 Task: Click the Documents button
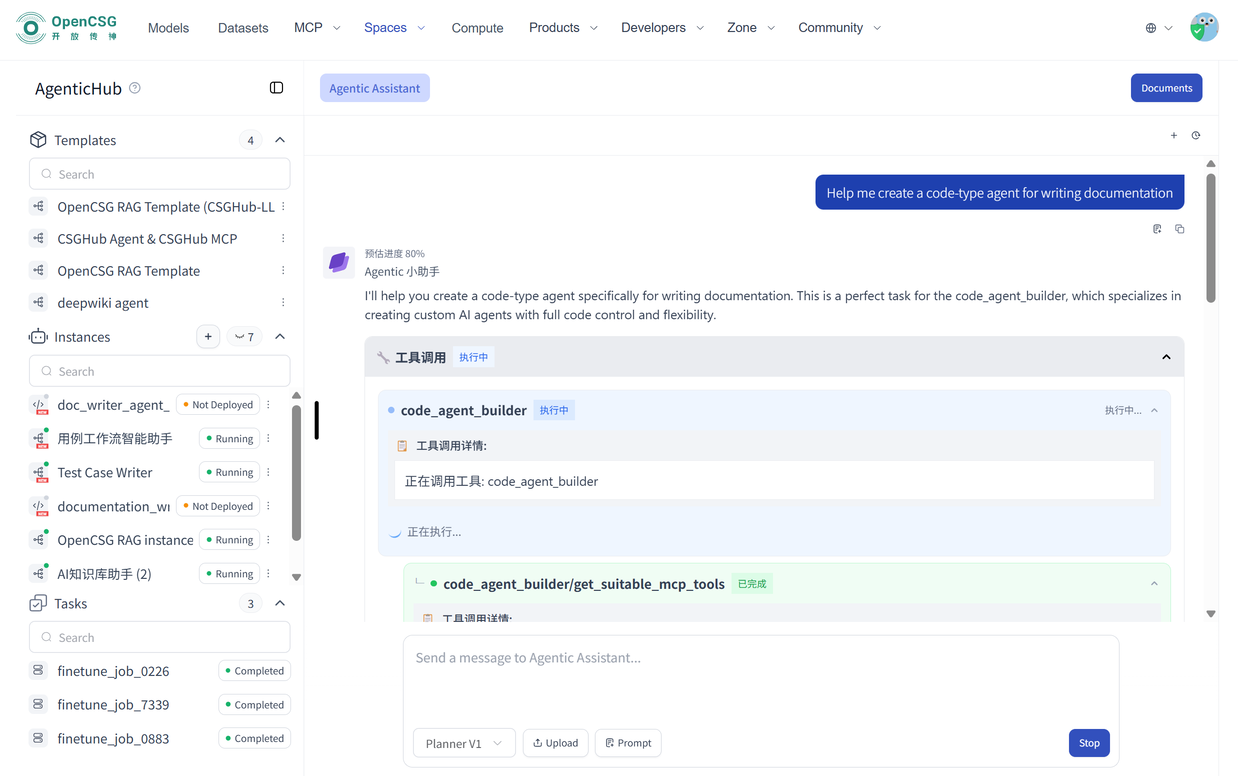click(x=1166, y=88)
